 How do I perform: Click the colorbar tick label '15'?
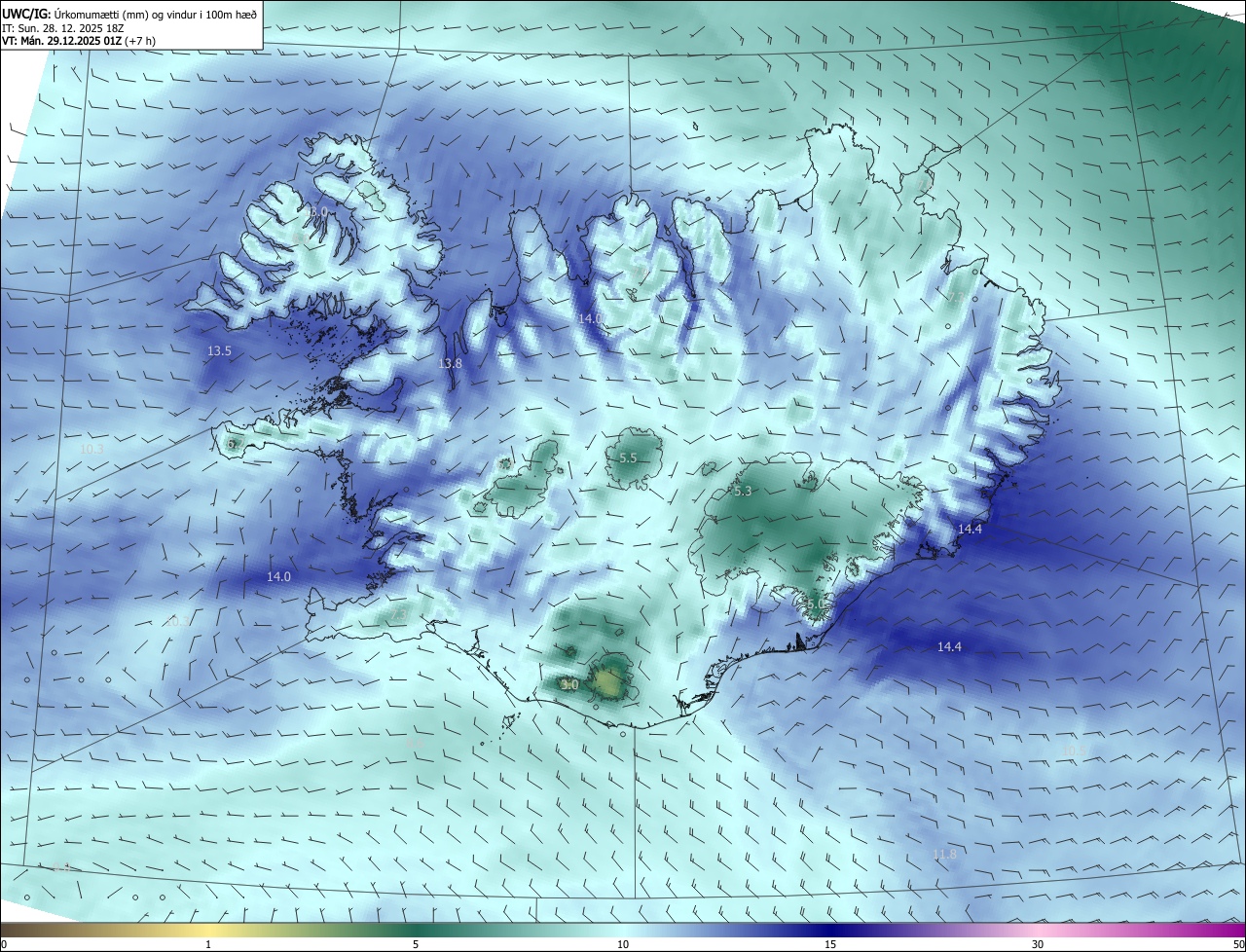tap(830, 944)
